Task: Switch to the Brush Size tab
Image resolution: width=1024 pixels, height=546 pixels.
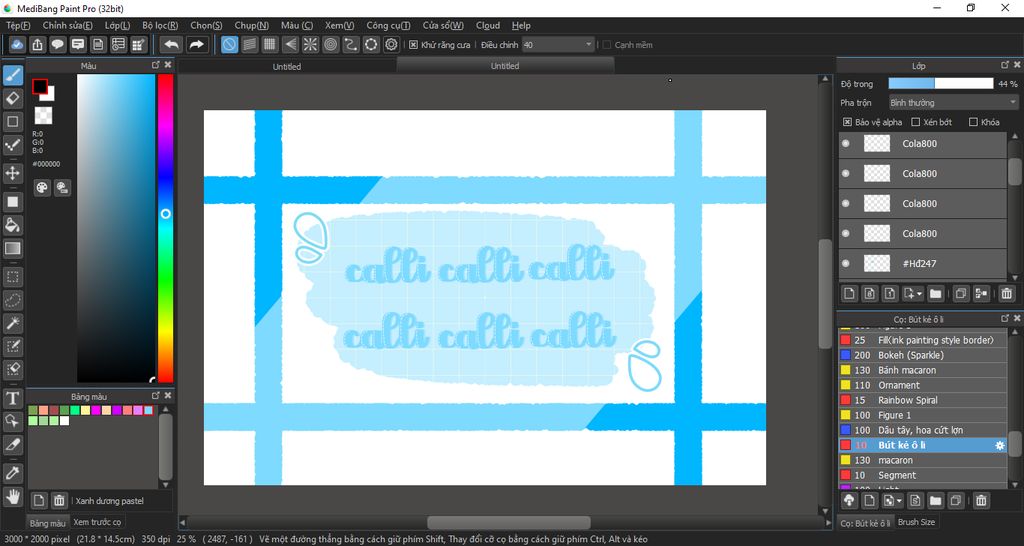Action: pyautogui.click(x=916, y=522)
